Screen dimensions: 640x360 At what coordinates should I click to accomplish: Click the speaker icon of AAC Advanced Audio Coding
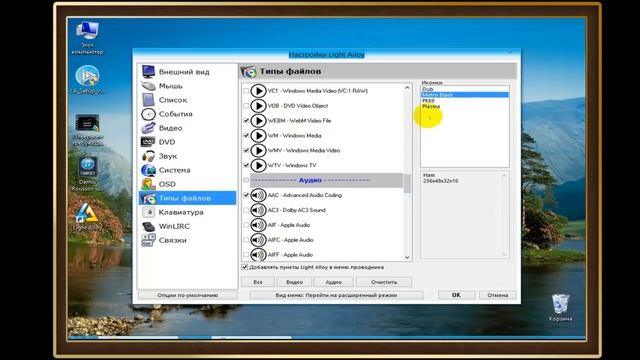(x=258, y=195)
